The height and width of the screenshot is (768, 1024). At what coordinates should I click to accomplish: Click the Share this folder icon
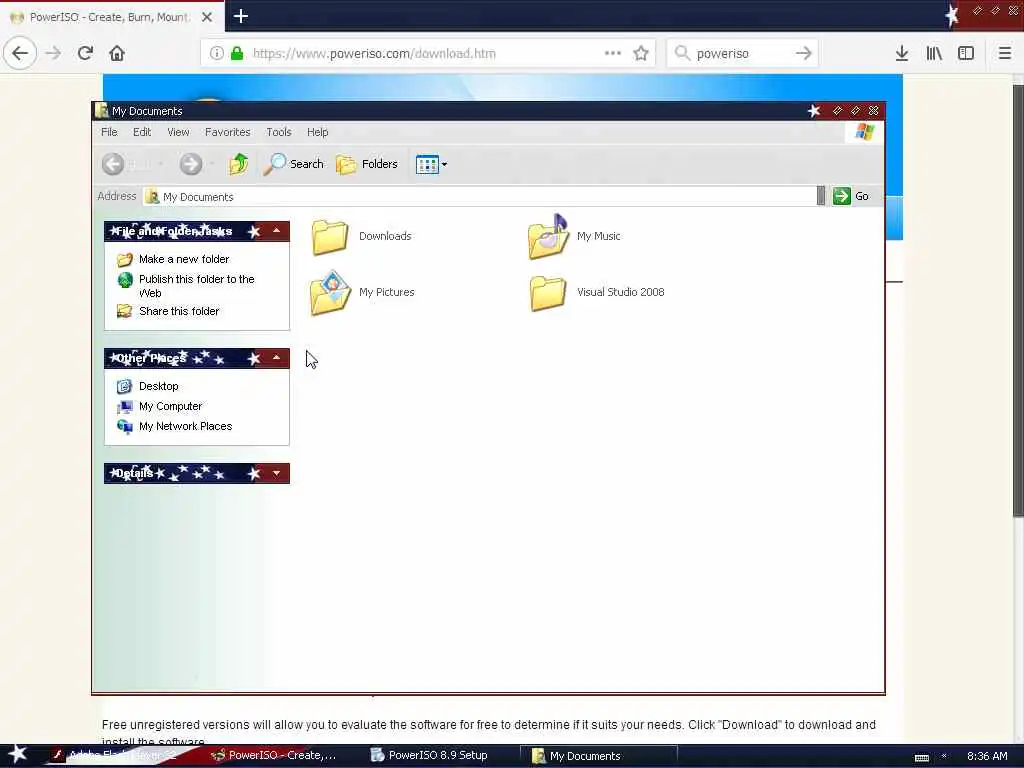(x=125, y=312)
